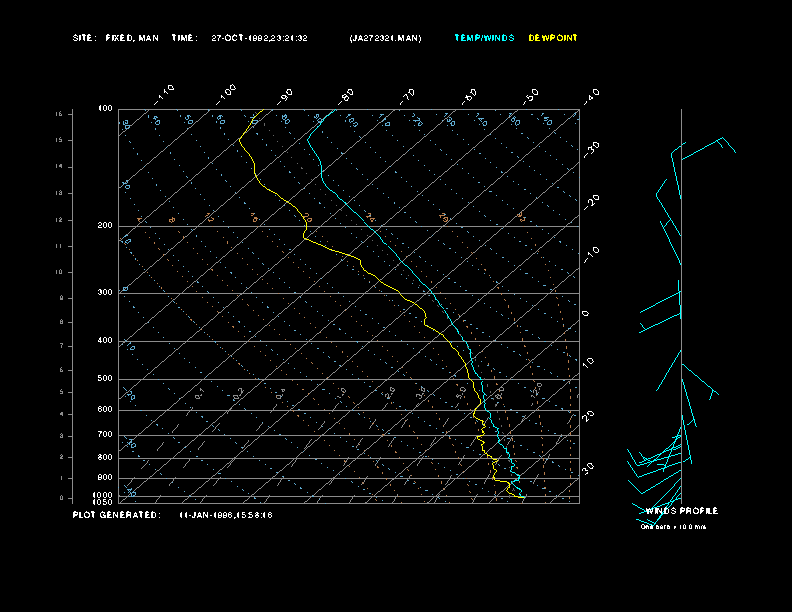The image size is (792, 612).
Task: Click the 700 pressure level label
Action: (105, 435)
